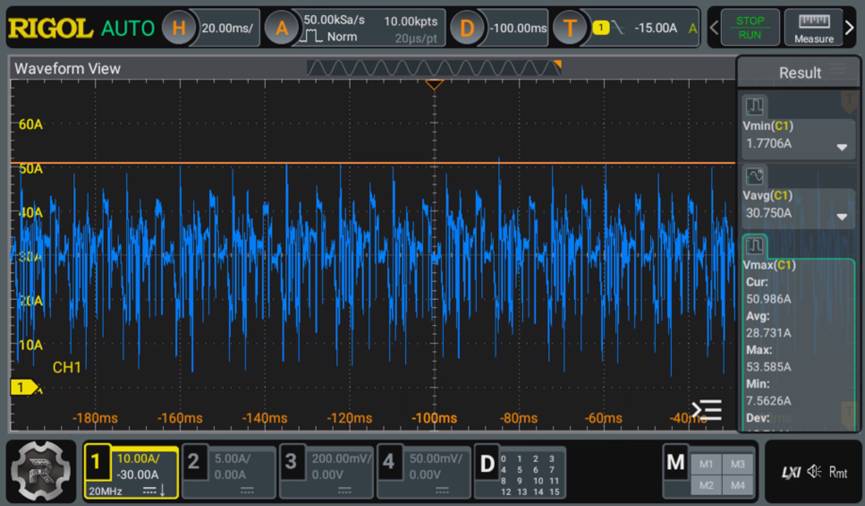Image resolution: width=865 pixels, height=506 pixels.
Task: Toggle M4 math channel
Action: pyautogui.click(x=738, y=485)
